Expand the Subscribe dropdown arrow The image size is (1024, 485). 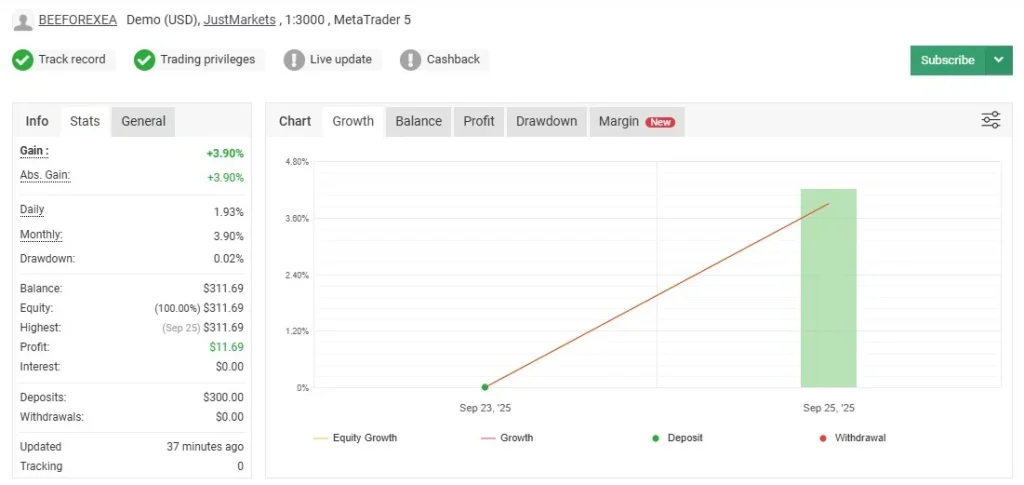(998, 60)
